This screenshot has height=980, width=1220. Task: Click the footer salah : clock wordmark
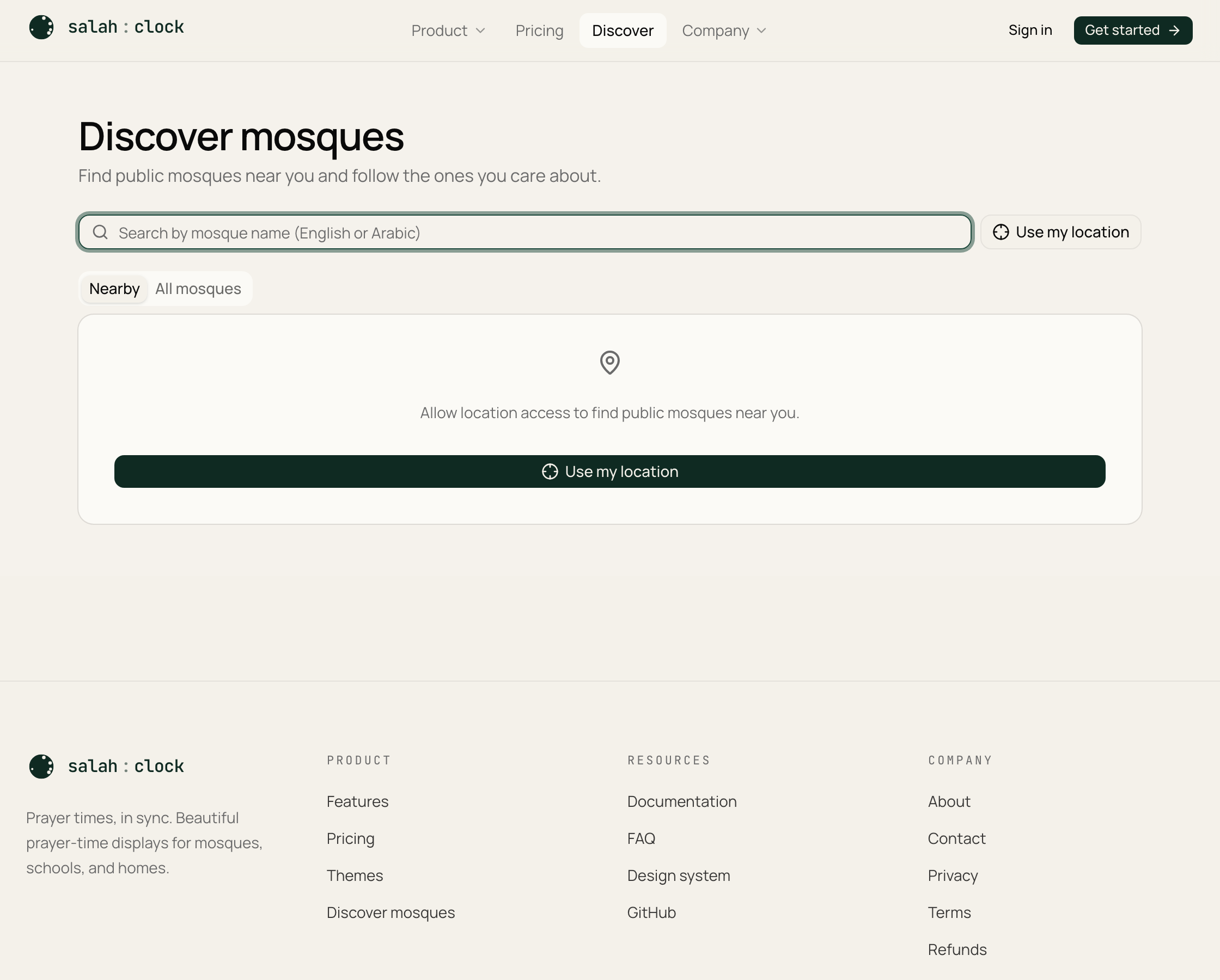[x=126, y=766]
